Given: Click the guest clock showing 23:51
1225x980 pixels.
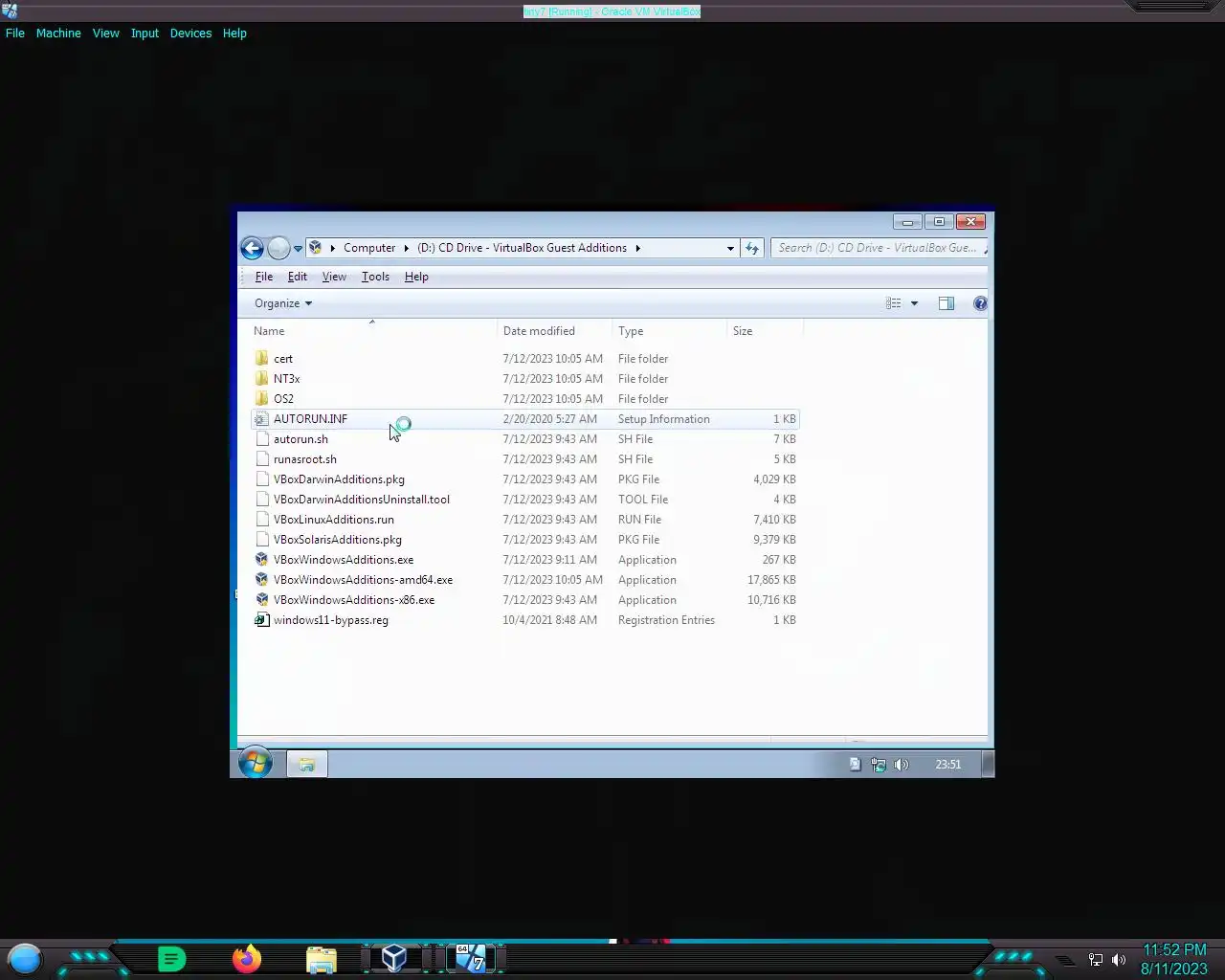Looking at the screenshot, I should click(x=948, y=764).
